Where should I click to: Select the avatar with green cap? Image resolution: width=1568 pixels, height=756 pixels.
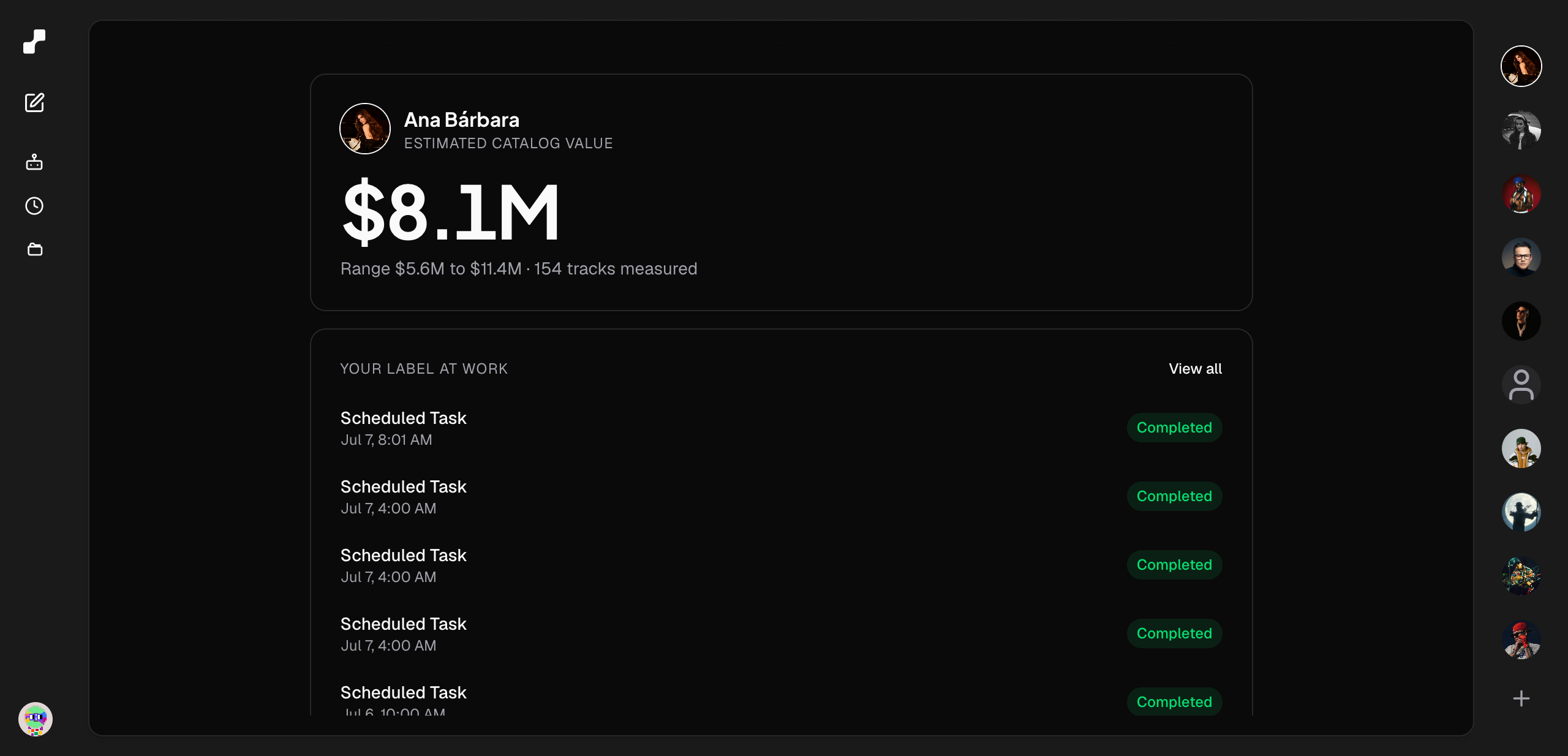[x=1521, y=448]
